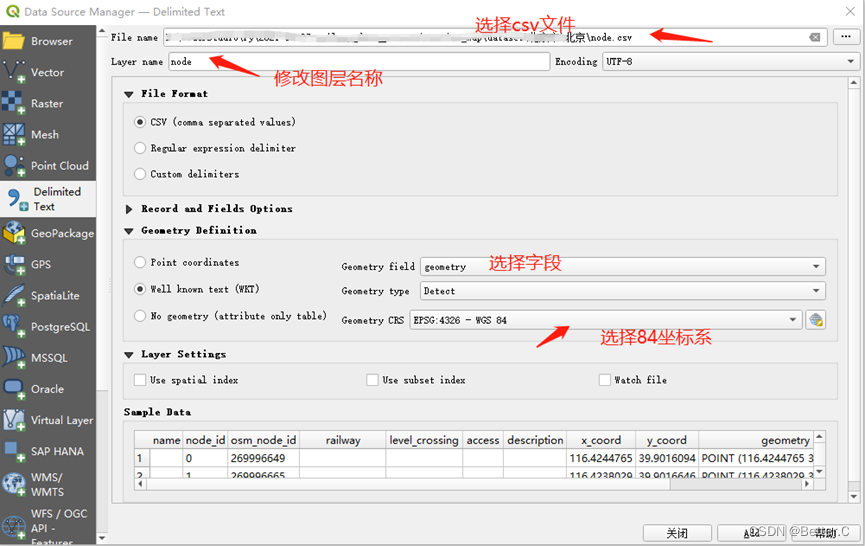Image resolution: width=865 pixels, height=546 pixels.
Task: Collapse the Layer Settings section
Action: pyautogui.click(x=129, y=355)
